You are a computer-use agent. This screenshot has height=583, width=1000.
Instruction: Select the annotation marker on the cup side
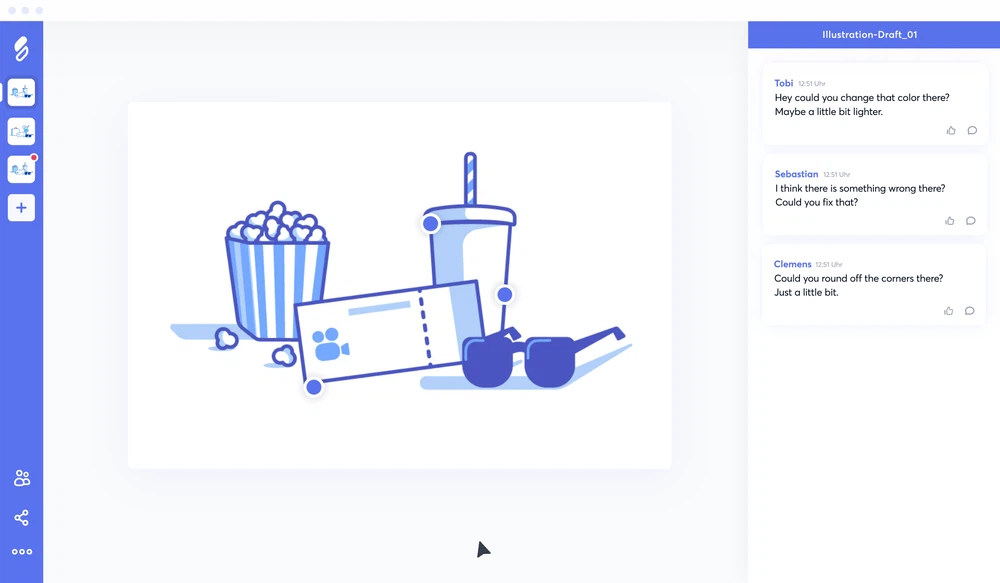(x=504, y=294)
